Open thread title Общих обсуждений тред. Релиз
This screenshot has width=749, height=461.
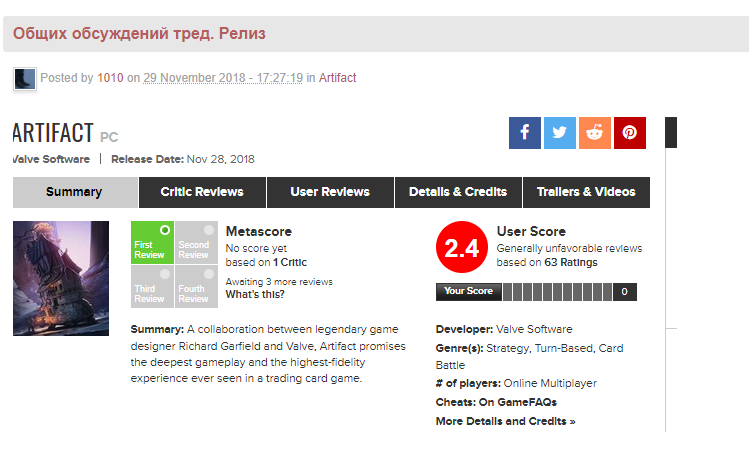click(139, 34)
